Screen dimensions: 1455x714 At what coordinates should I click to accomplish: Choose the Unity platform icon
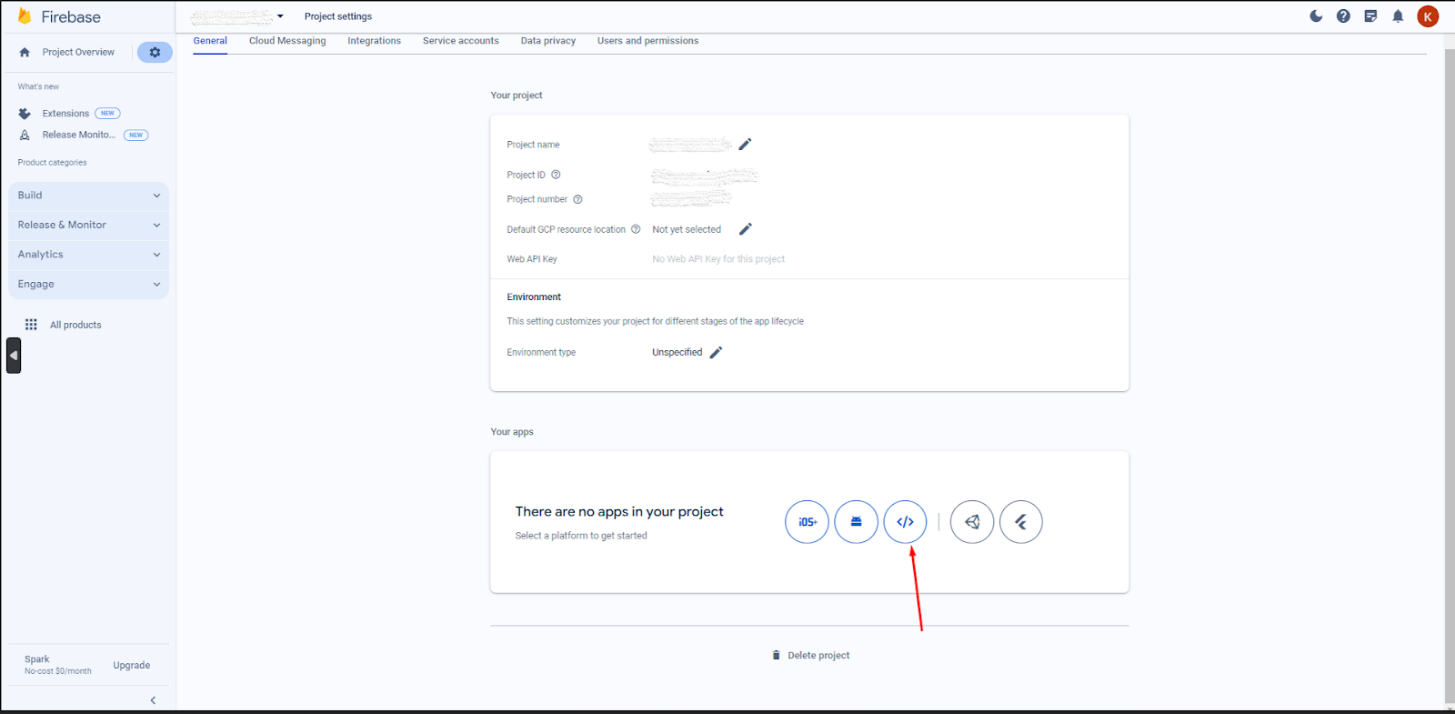[x=971, y=522]
